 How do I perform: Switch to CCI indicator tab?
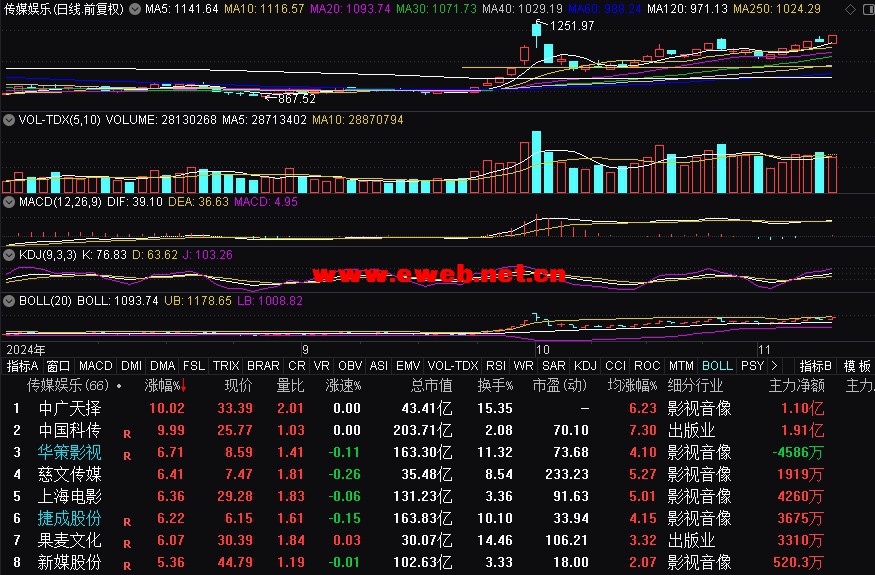click(615, 366)
